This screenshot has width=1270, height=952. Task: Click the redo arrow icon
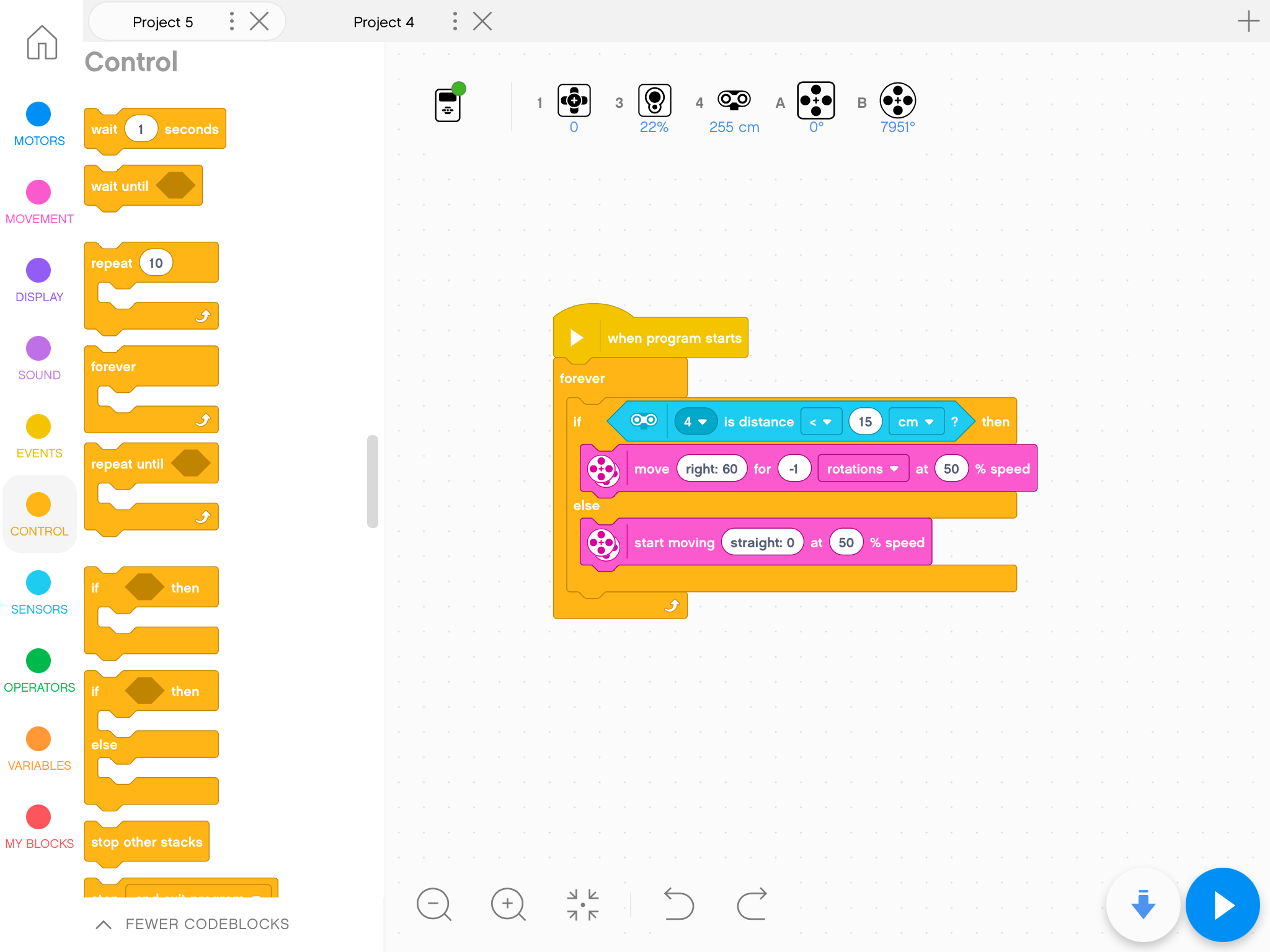click(x=752, y=904)
